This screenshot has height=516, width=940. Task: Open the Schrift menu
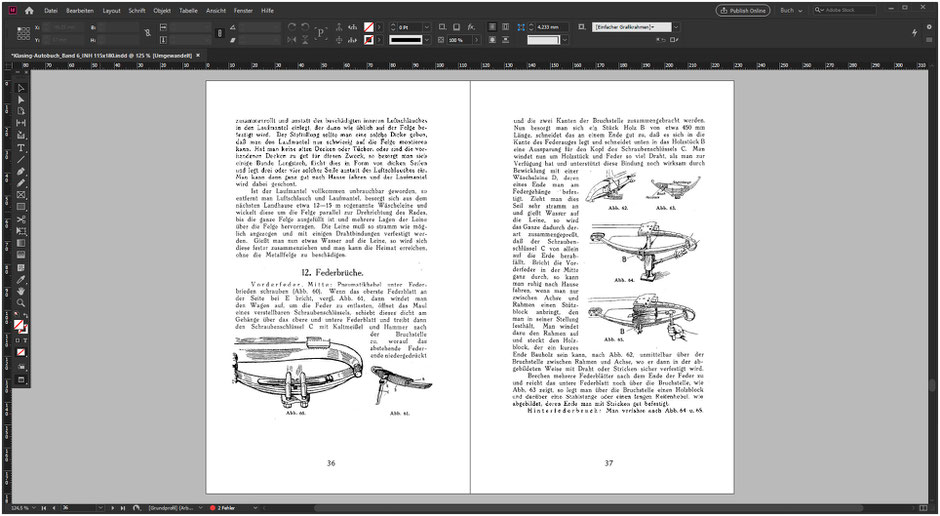click(137, 11)
